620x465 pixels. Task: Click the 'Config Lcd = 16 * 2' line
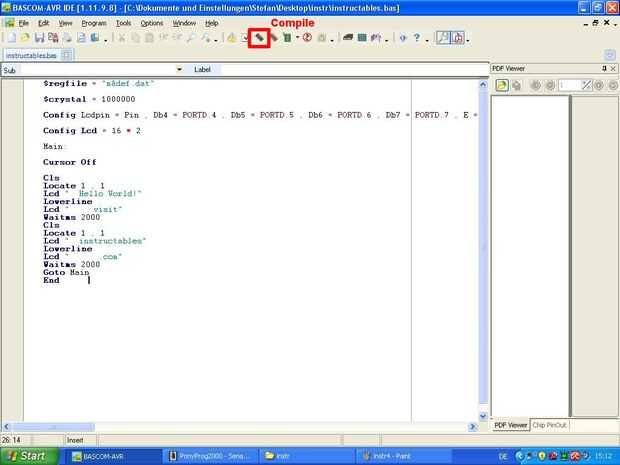pyautogui.click(x=92, y=131)
